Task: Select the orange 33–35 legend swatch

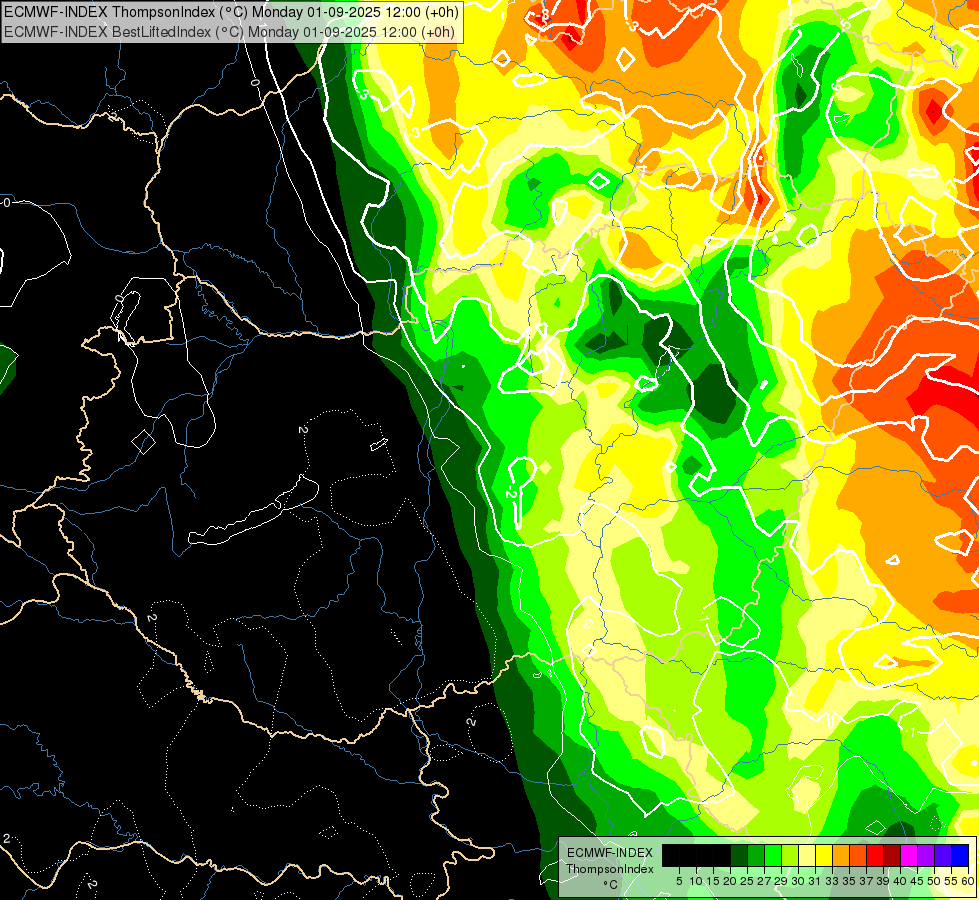Action: click(841, 855)
